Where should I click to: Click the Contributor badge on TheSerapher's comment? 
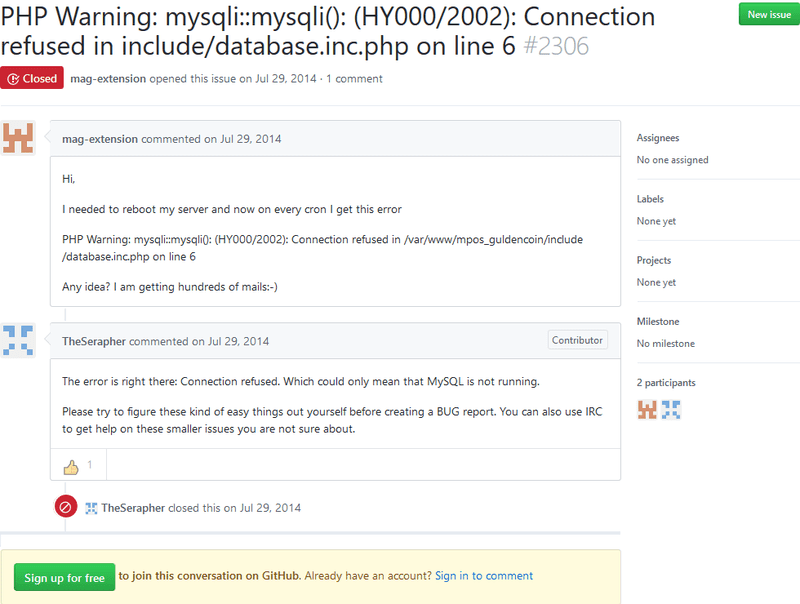tap(577, 340)
